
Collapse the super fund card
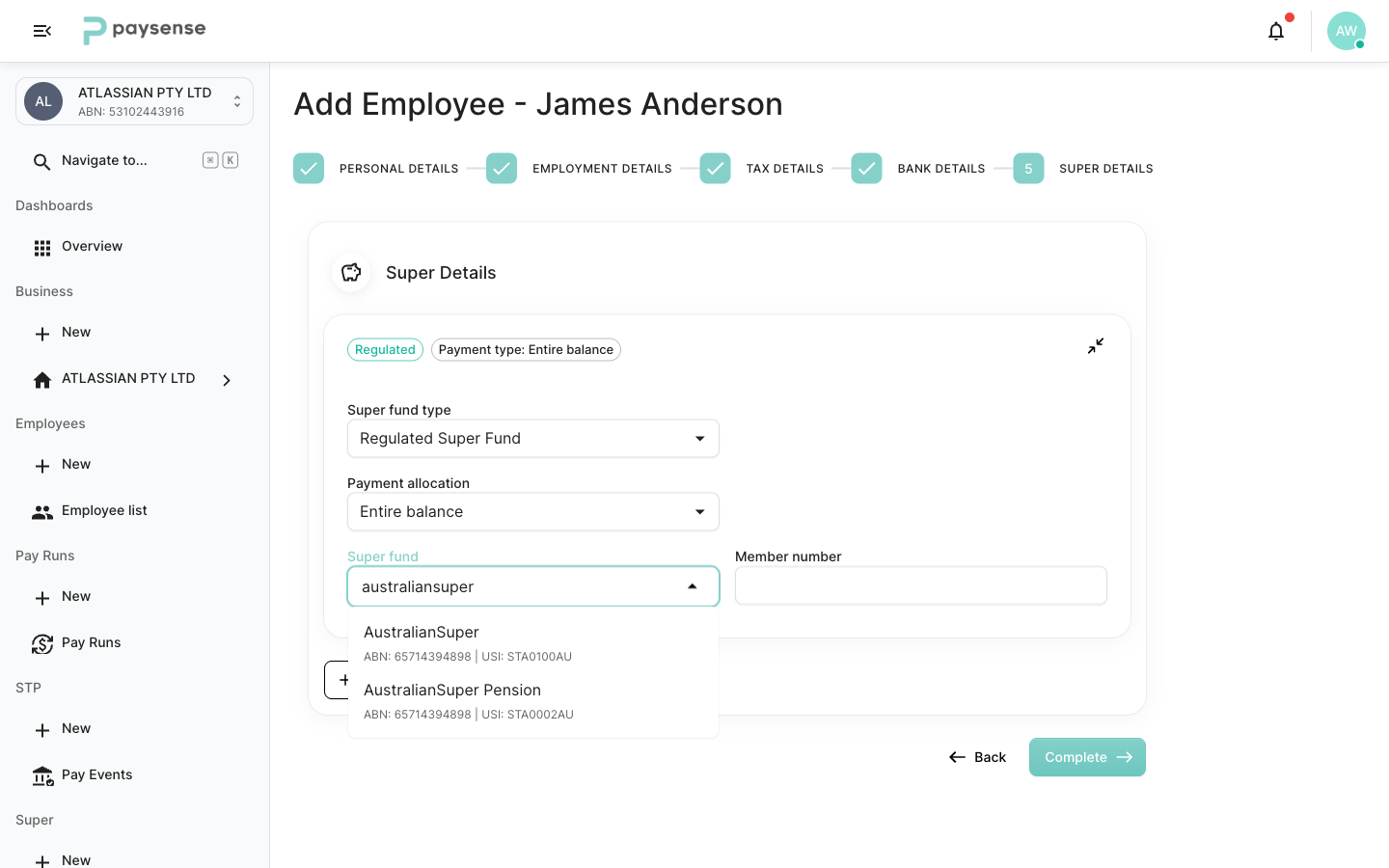click(1096, 346)
